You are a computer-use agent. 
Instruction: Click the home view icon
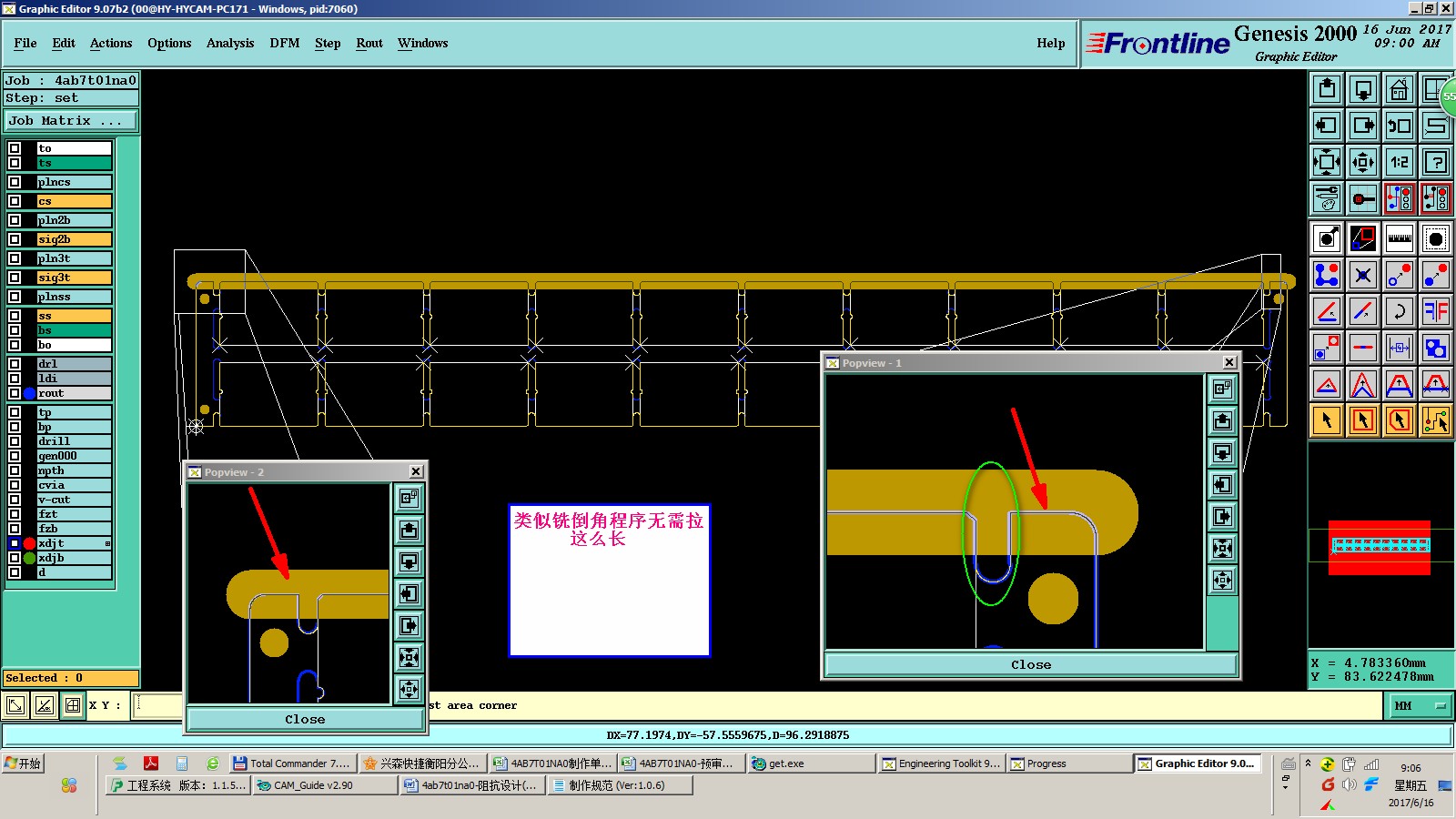(1400, 89)
